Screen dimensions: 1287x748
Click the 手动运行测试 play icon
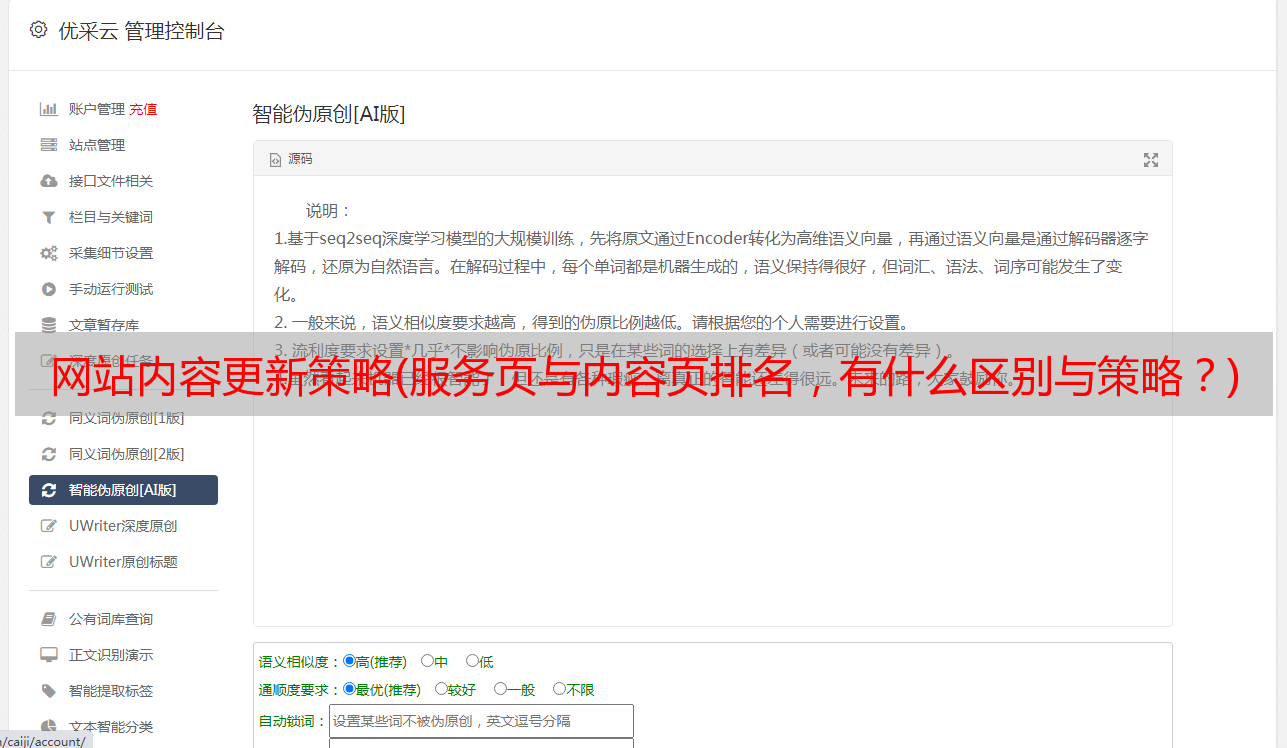click(x=48, y=289)
